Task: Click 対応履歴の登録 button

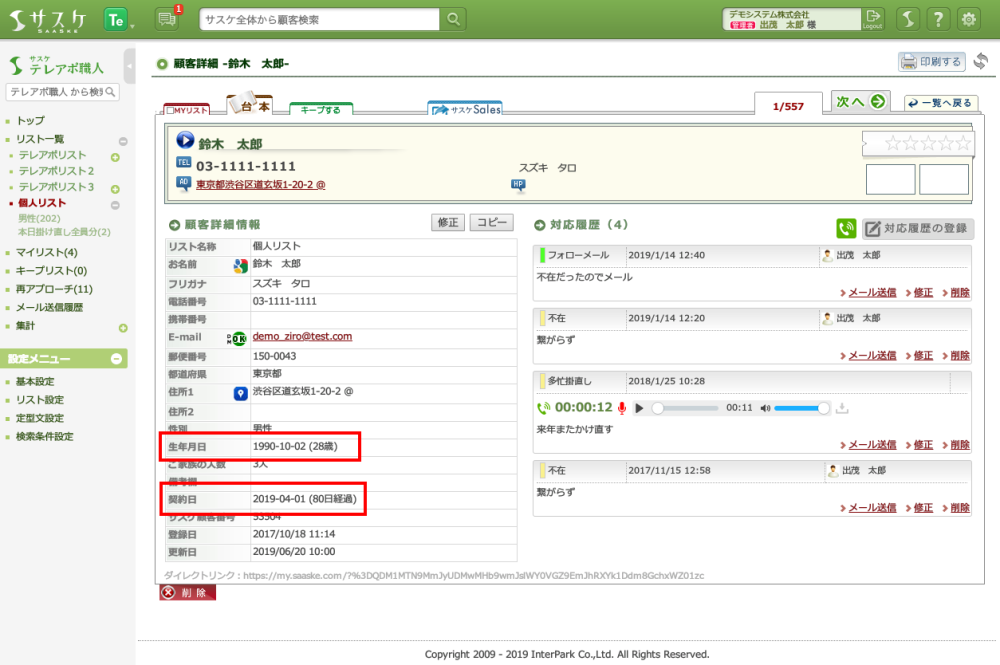Action: click(918, 228)
